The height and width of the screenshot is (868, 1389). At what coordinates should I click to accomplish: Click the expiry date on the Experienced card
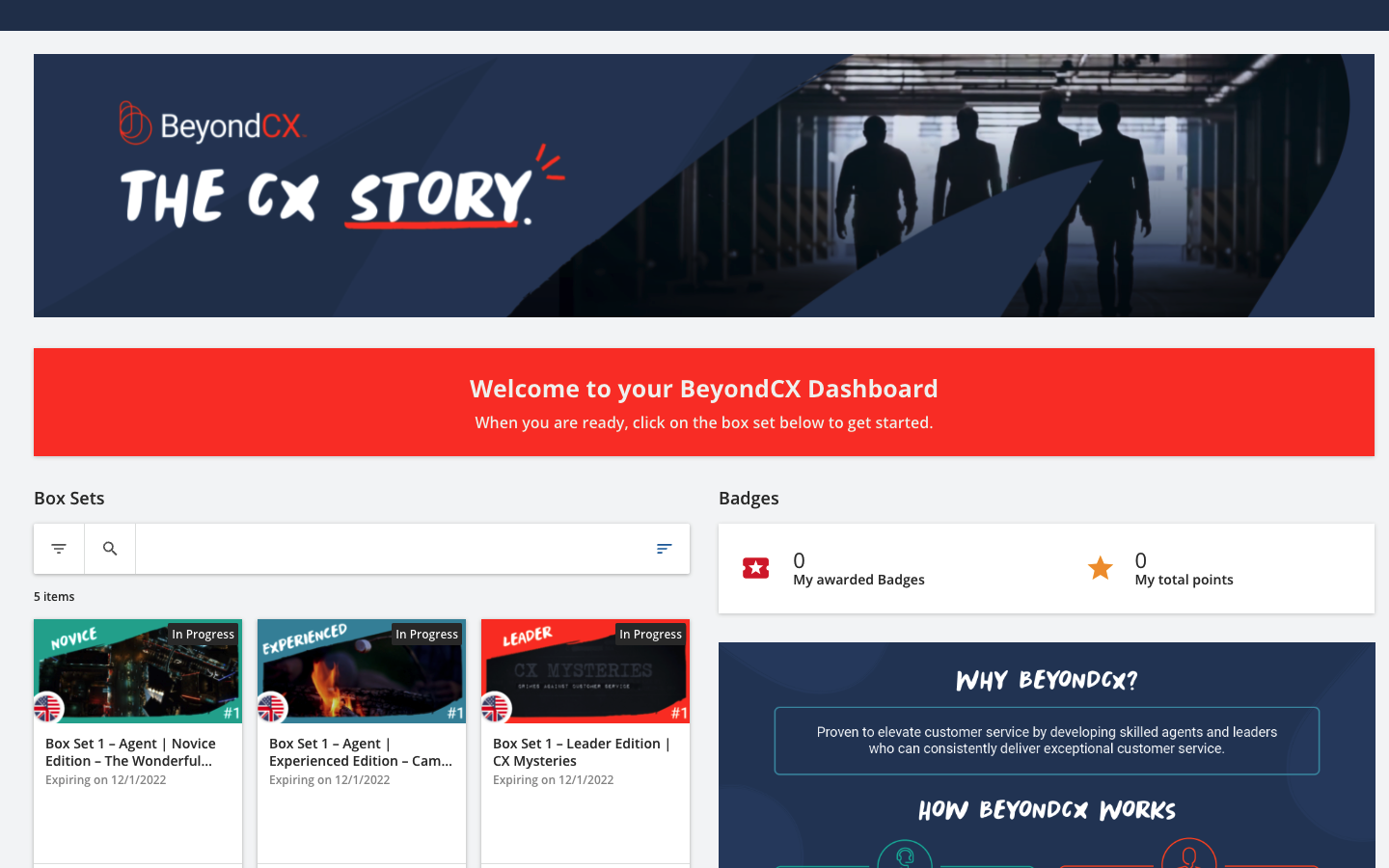pyautogui.click(x=330, y=780)
